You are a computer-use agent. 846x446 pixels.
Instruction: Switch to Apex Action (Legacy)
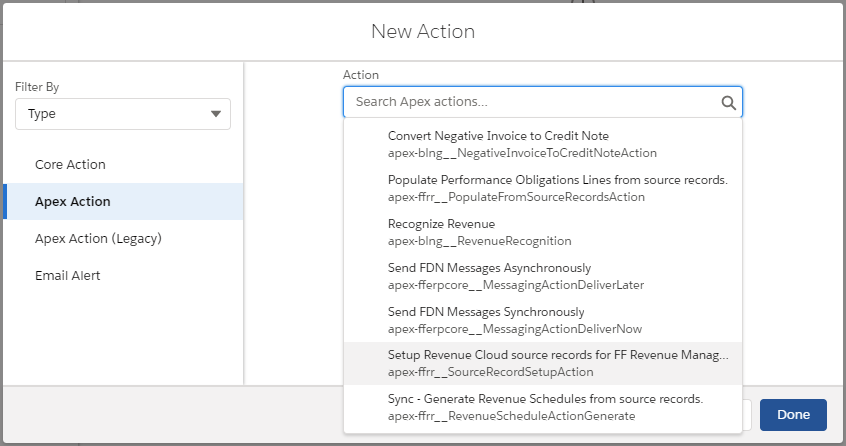[98, 238]
